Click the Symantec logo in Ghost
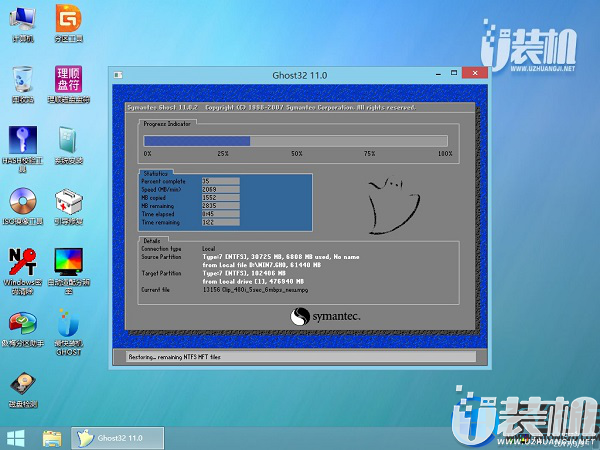 click(325, 316)
